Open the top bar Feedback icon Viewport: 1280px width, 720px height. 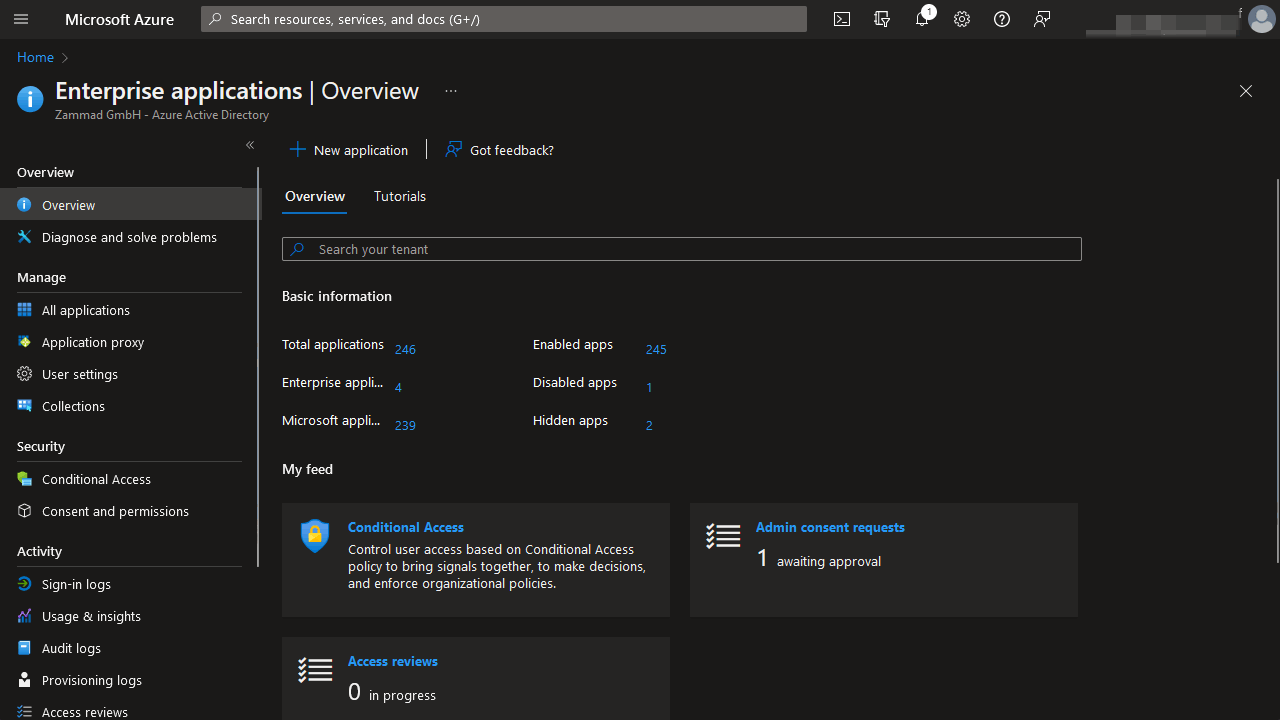tap(1042, 19)
